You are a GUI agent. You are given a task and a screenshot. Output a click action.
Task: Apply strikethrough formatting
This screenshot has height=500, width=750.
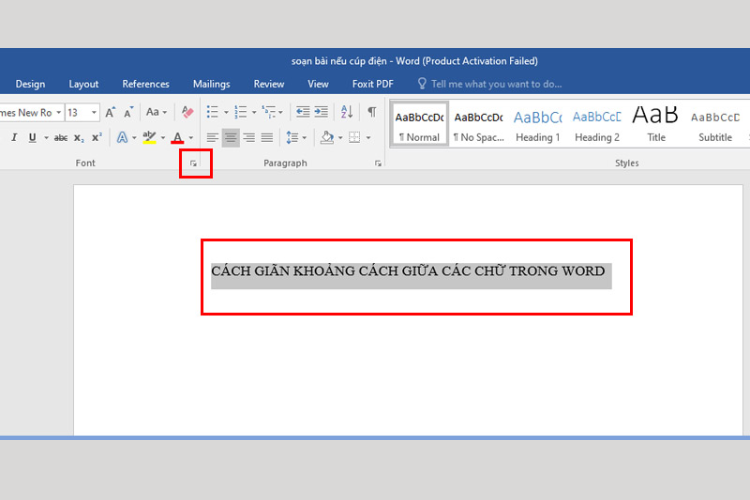60,138
